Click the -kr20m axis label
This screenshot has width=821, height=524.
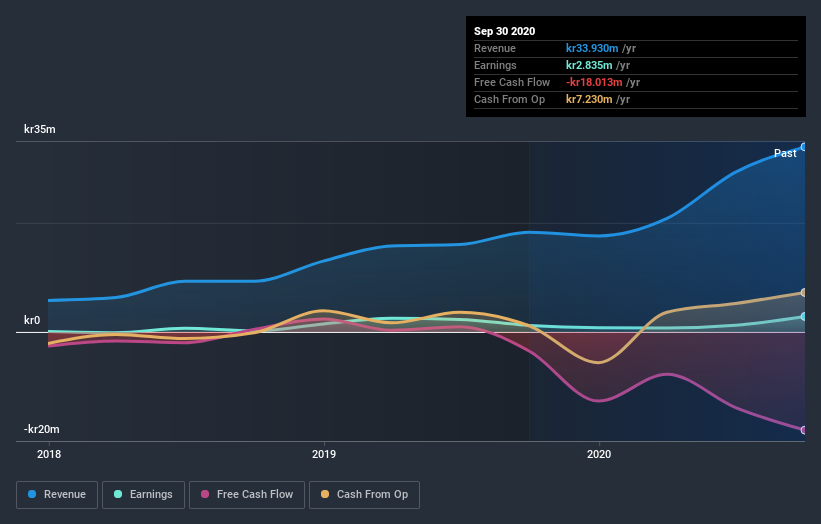41,429
